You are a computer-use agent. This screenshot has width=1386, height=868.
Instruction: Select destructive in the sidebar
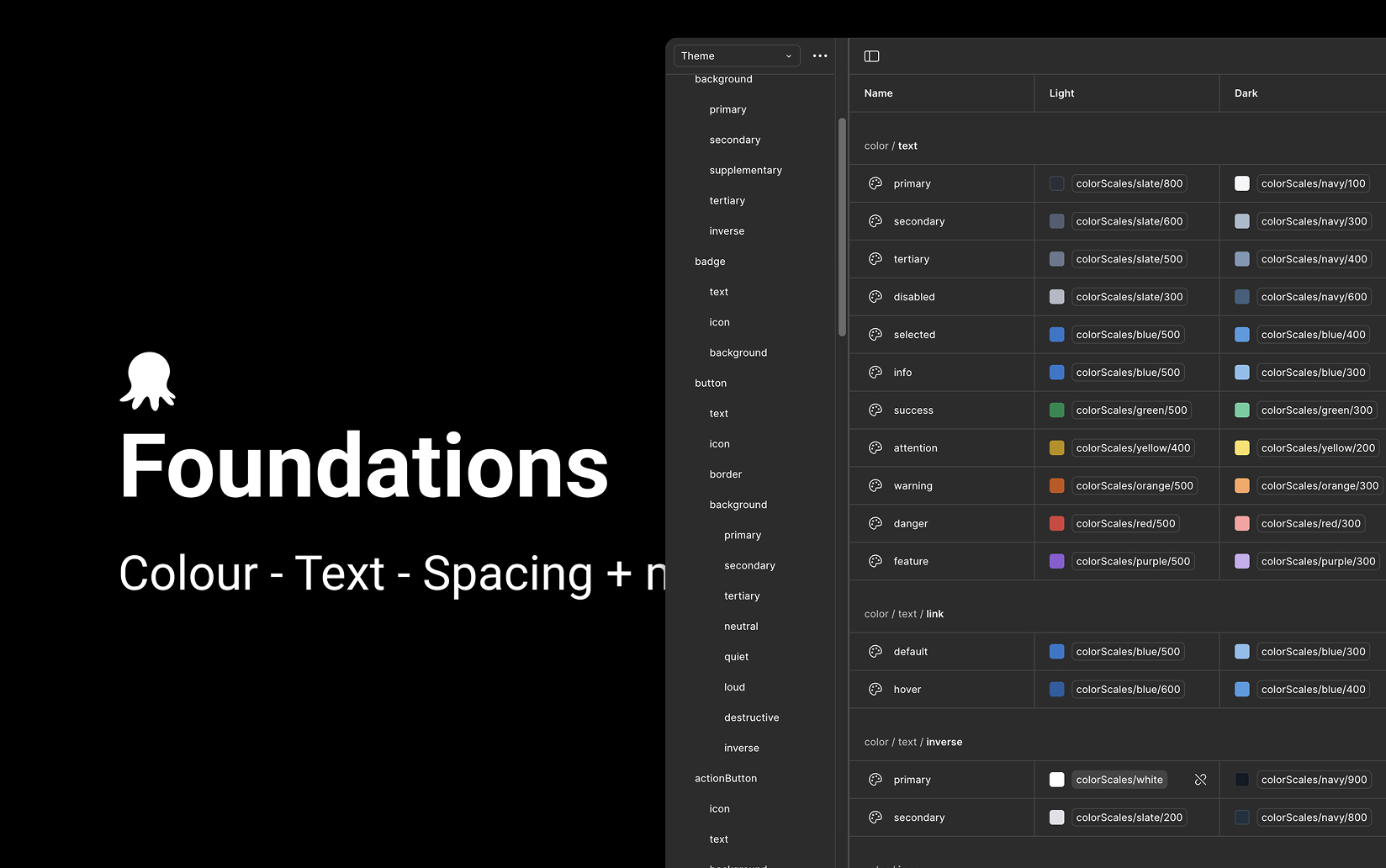[x=752, y=717]
